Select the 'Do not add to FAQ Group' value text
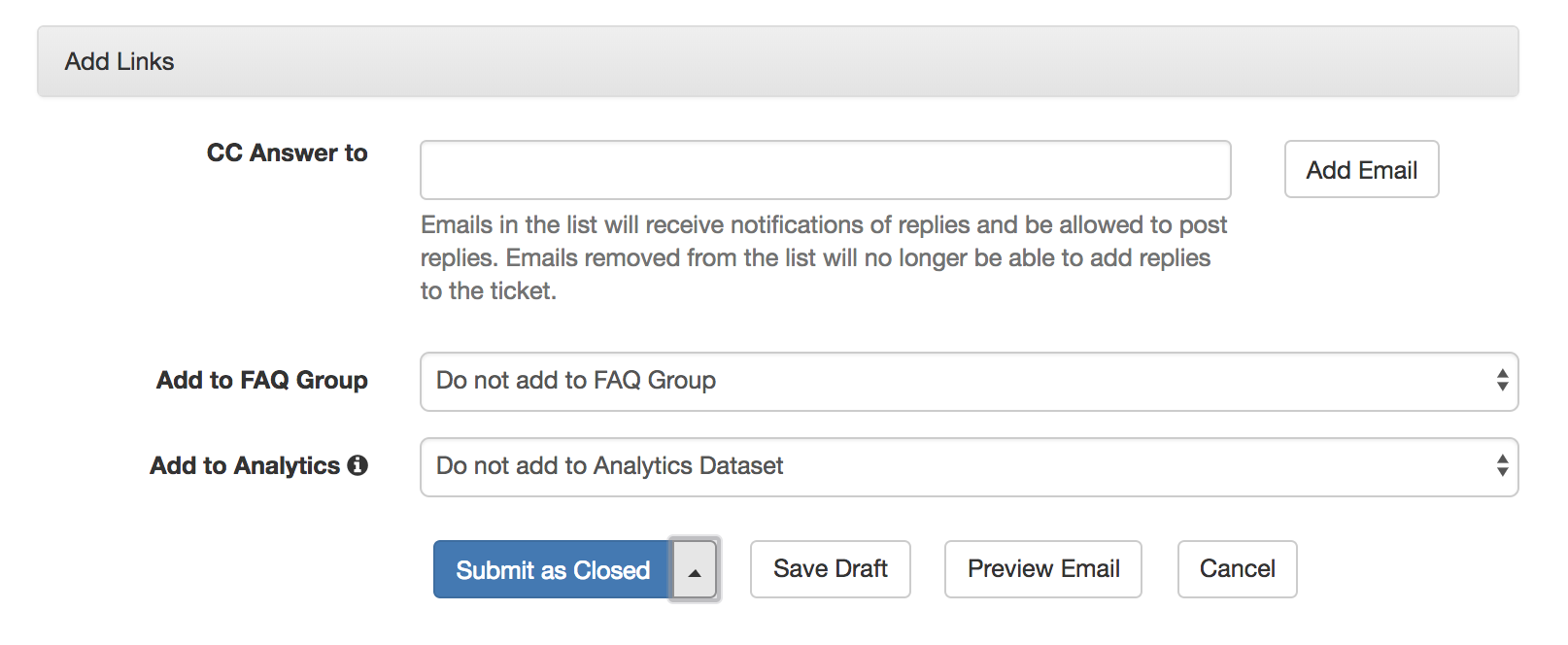 pos(576,381)
